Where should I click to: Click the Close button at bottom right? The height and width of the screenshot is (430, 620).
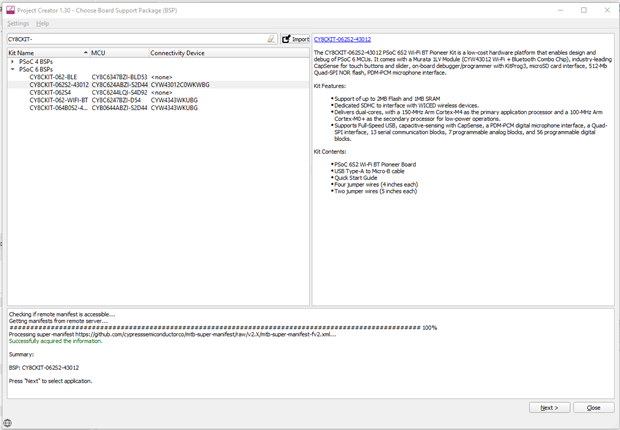click(594, 407)
